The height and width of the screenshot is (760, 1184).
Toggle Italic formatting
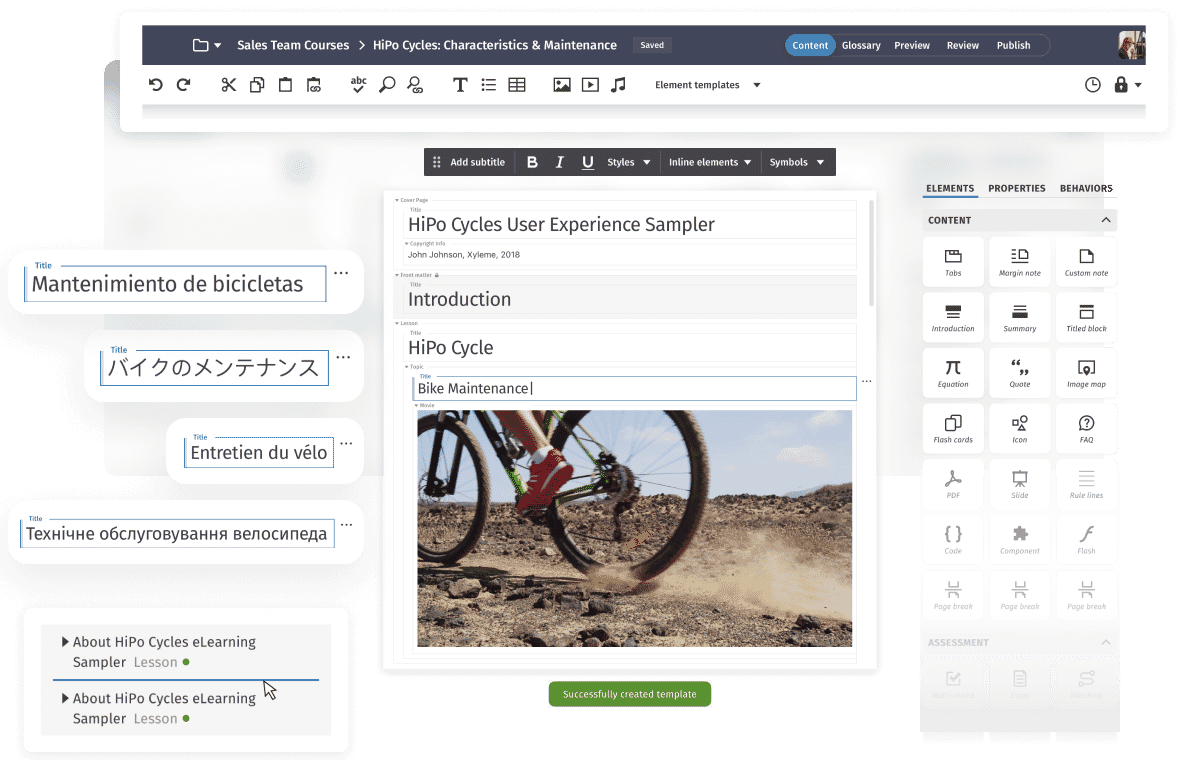pyautogui.click(x=560, y=162)
